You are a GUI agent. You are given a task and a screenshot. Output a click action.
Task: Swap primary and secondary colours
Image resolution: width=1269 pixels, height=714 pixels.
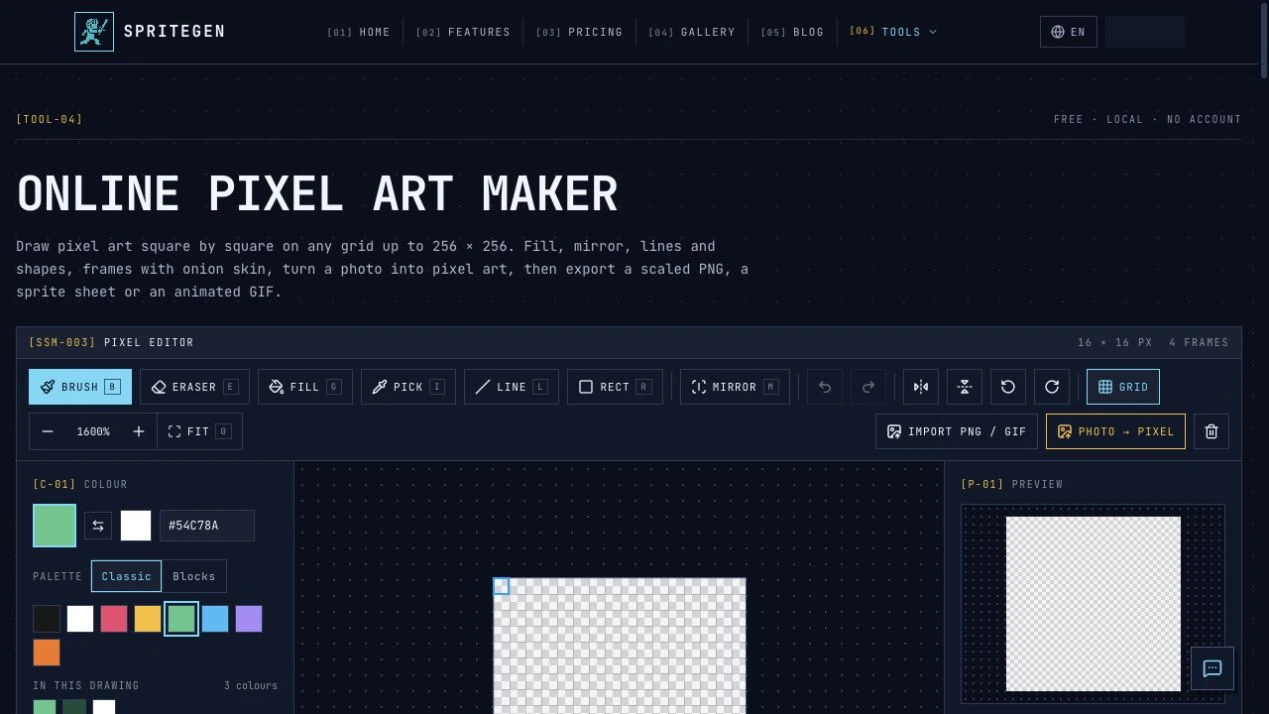[98, 526]
